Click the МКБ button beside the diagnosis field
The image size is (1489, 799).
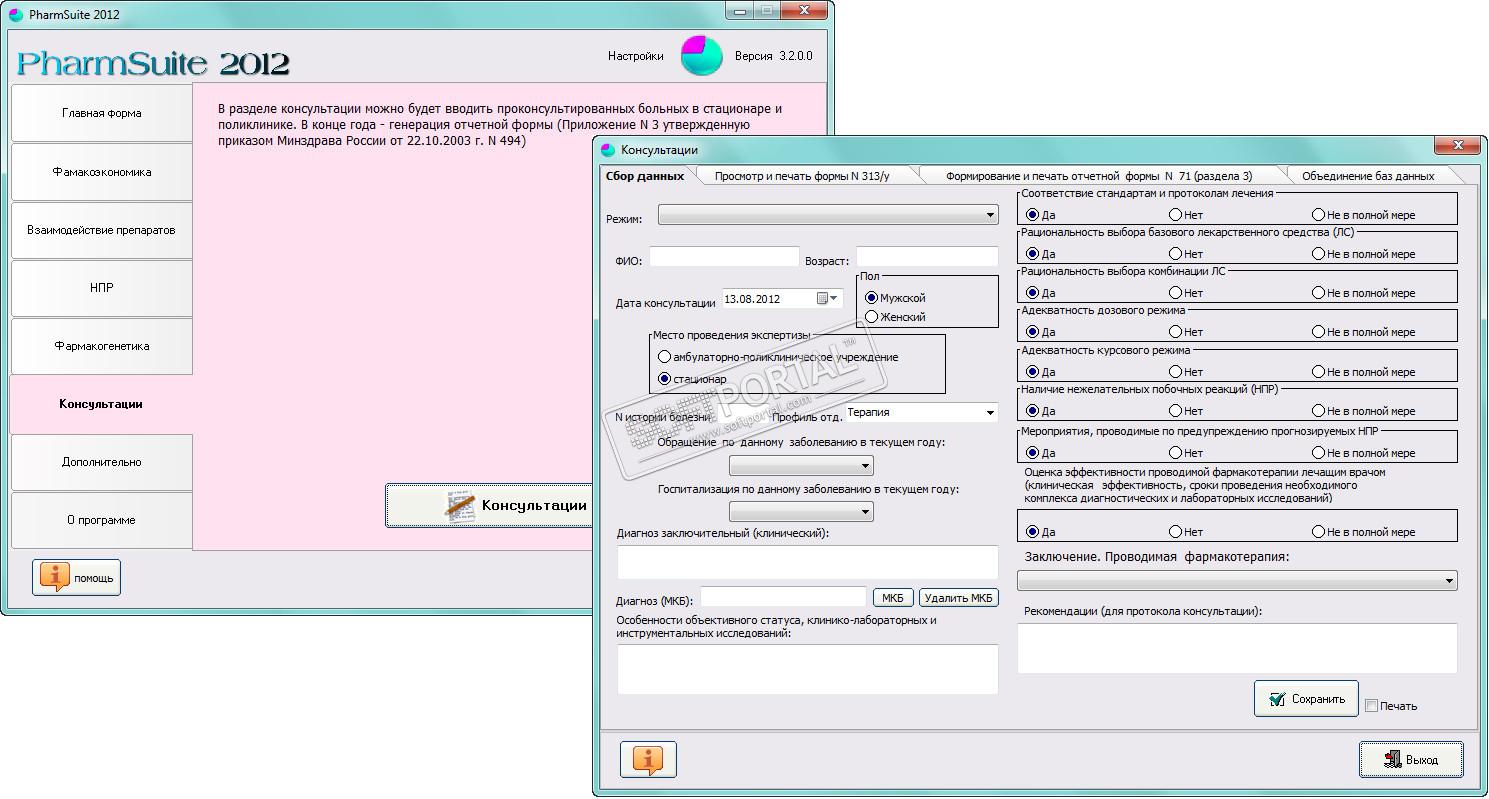pos(894,597)
